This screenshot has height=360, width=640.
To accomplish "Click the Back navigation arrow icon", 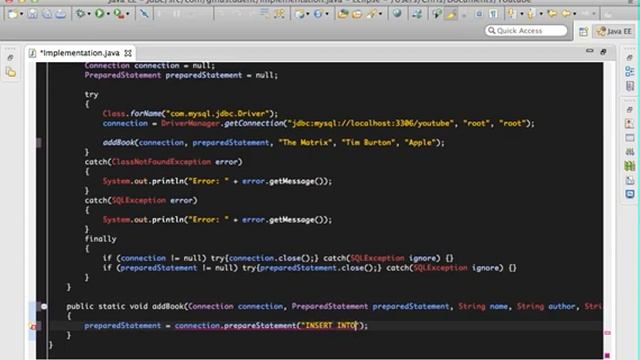I will 566,13.
